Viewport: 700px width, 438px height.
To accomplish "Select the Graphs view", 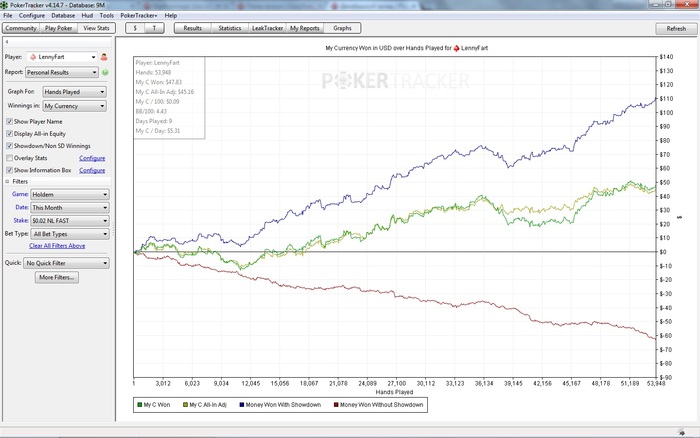I will (x=342, y=28).
